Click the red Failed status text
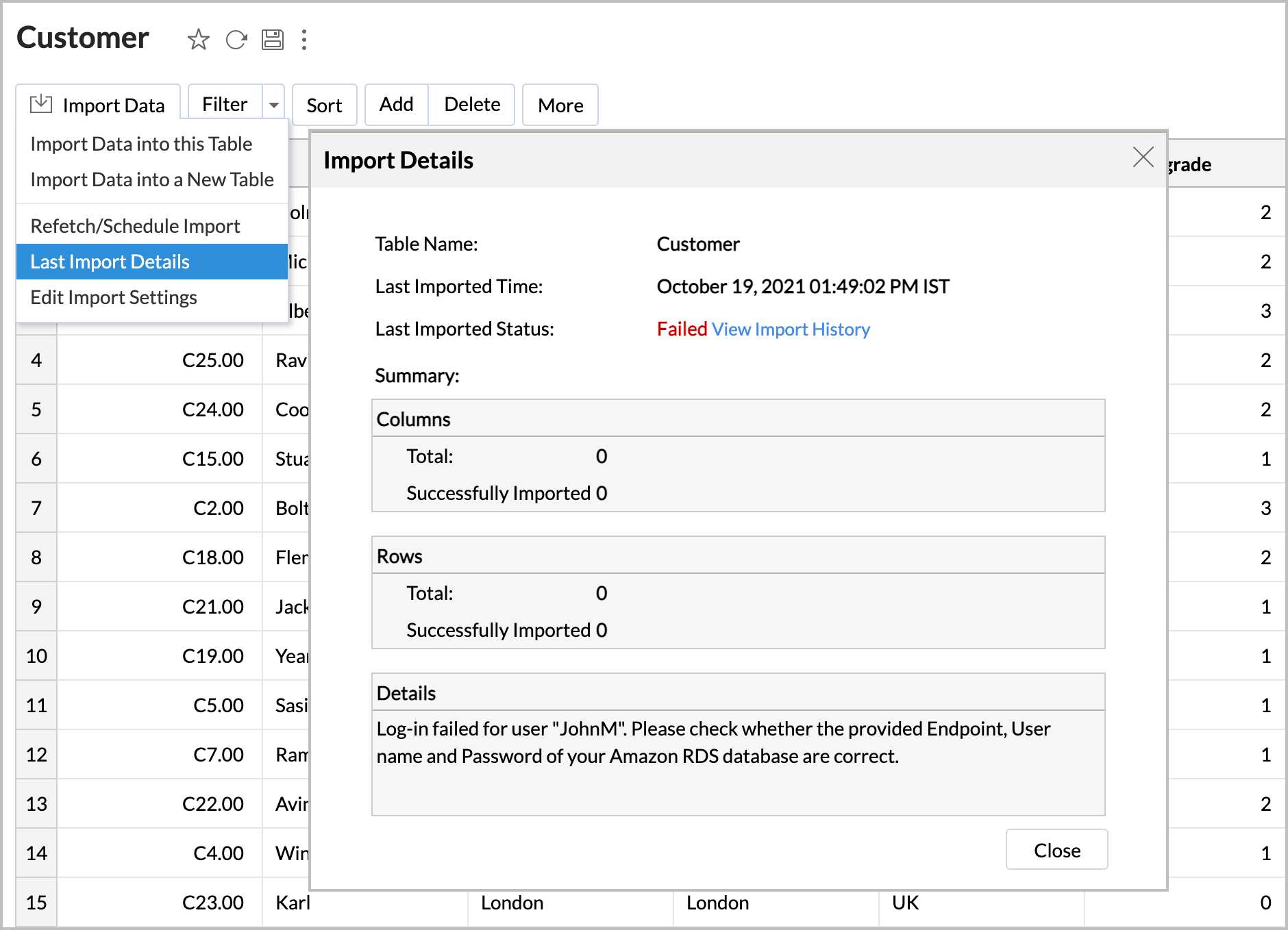This screenshot has width=1288, height=930. point(682,329)
